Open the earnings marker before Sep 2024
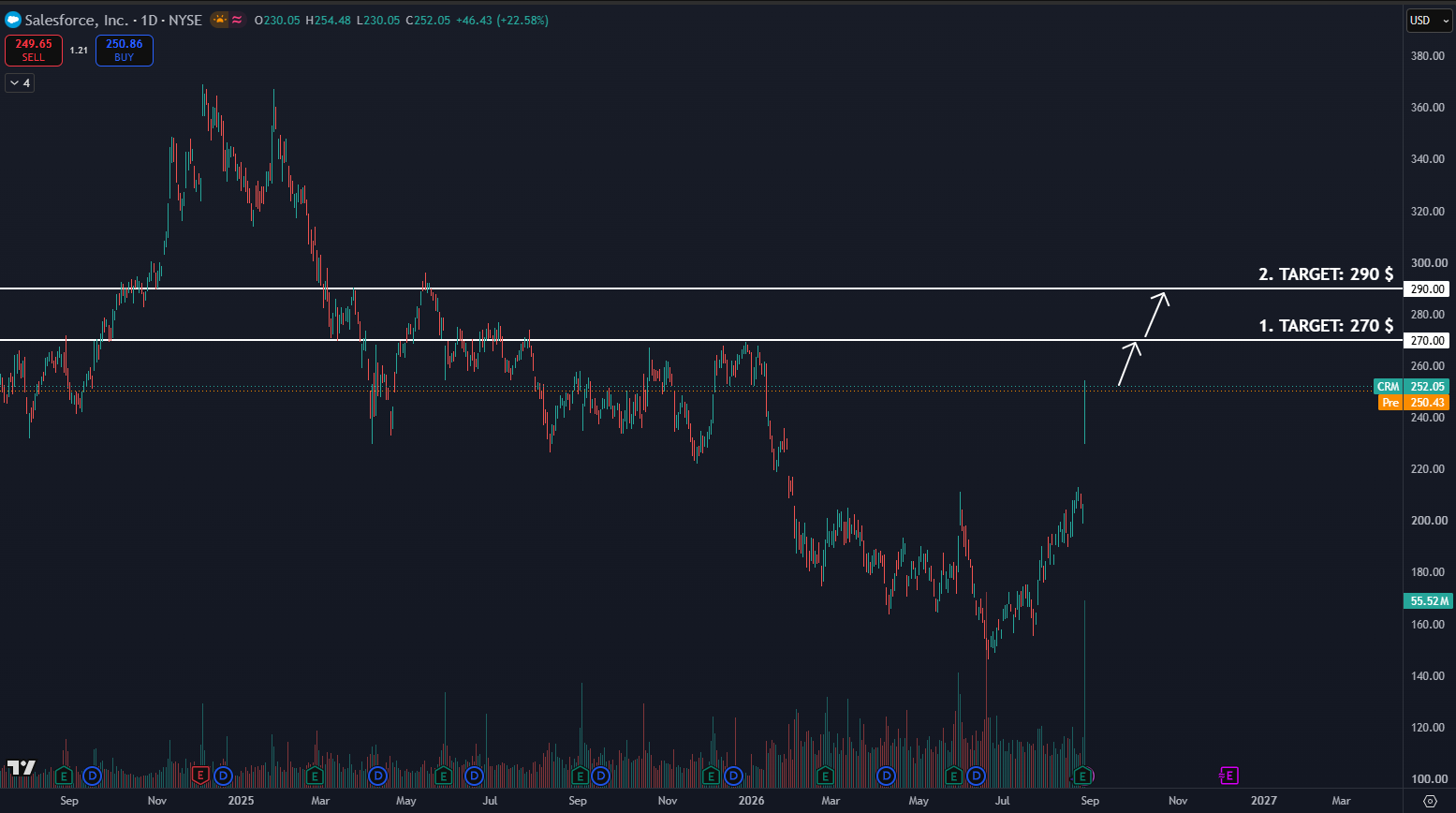Image resolution: width=1456 pixels, height=813 pixels. point(64,776)
